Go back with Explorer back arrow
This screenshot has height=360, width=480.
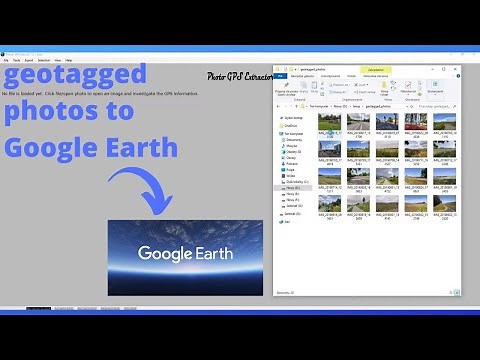(x=278, y=106)
